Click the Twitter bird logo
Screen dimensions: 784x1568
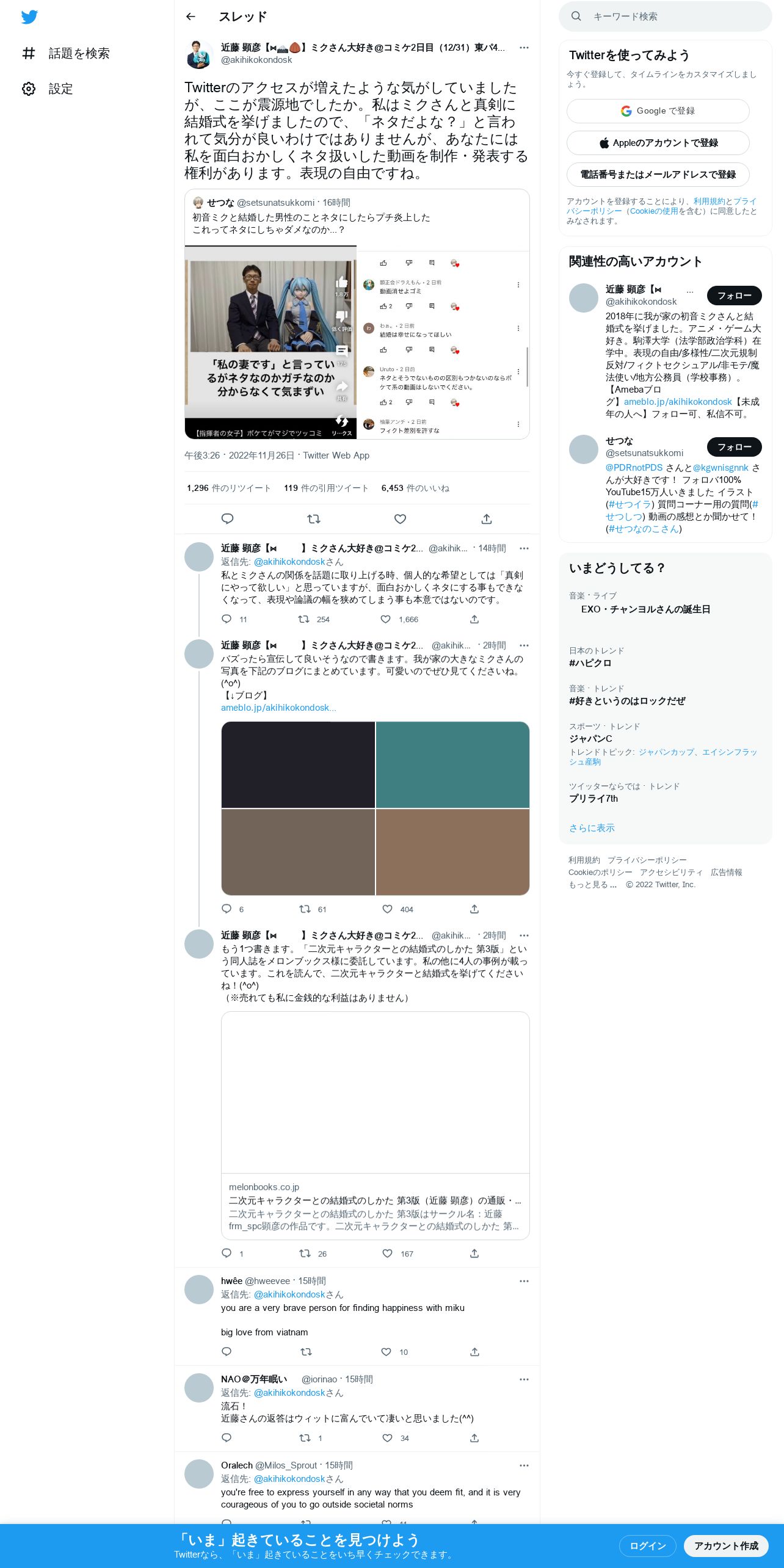(29, 17)
